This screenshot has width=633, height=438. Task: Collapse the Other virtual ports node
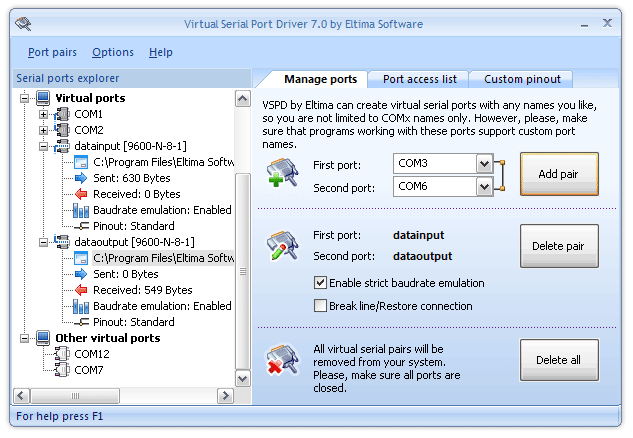click(x=25, y=338)
